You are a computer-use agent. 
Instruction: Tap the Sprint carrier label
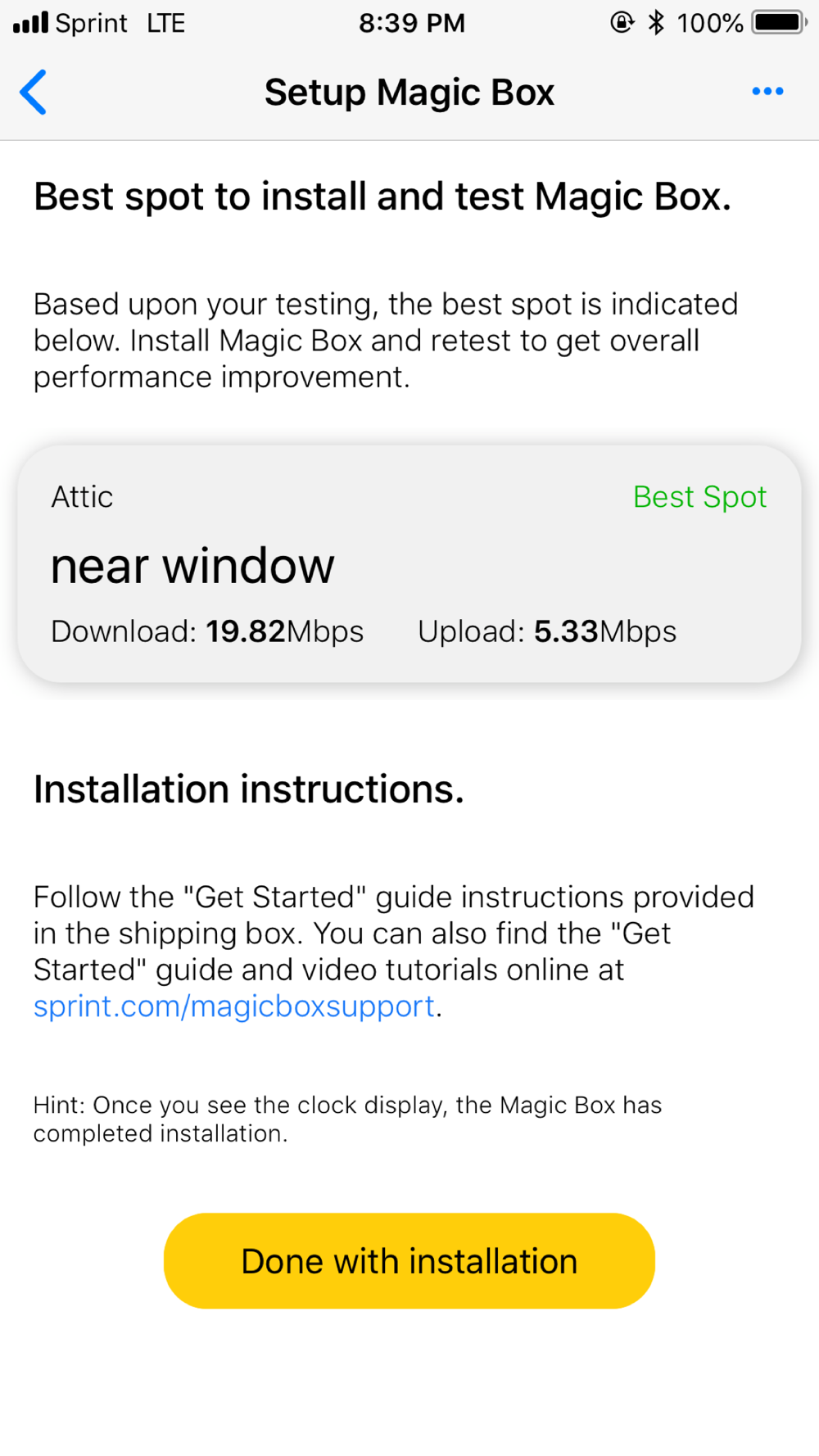(91, 23)
